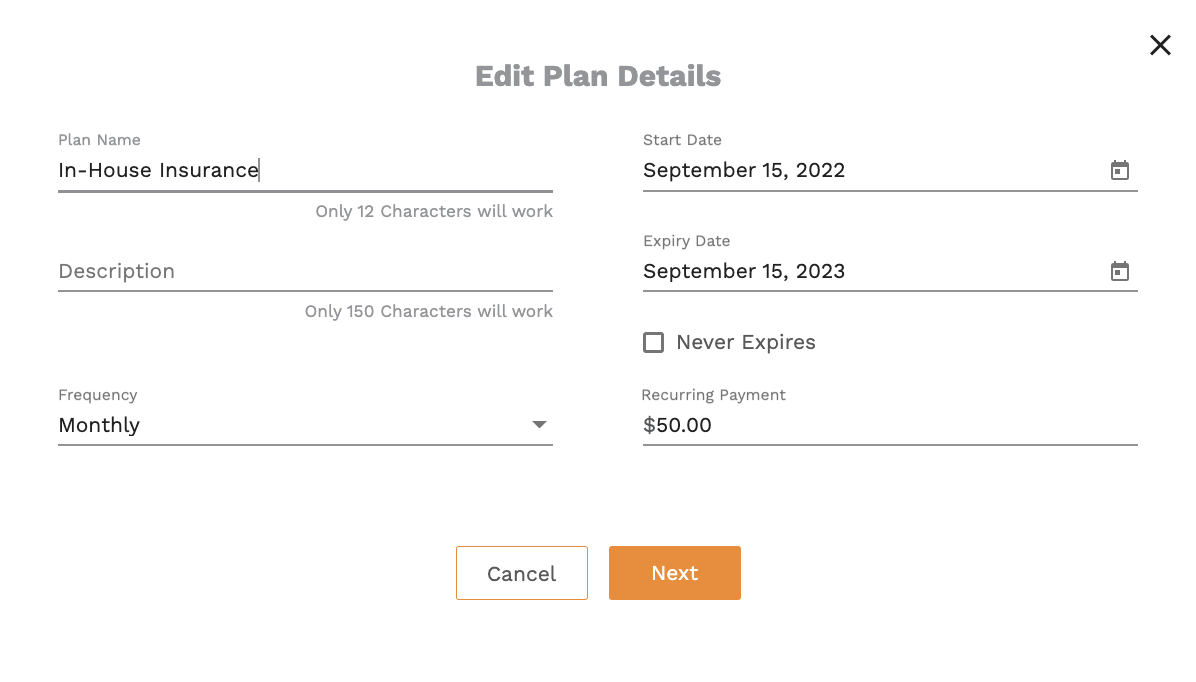Proceed with the orange Next button
The width and height of the screenshot is (1196, 682).
[674, 573]
